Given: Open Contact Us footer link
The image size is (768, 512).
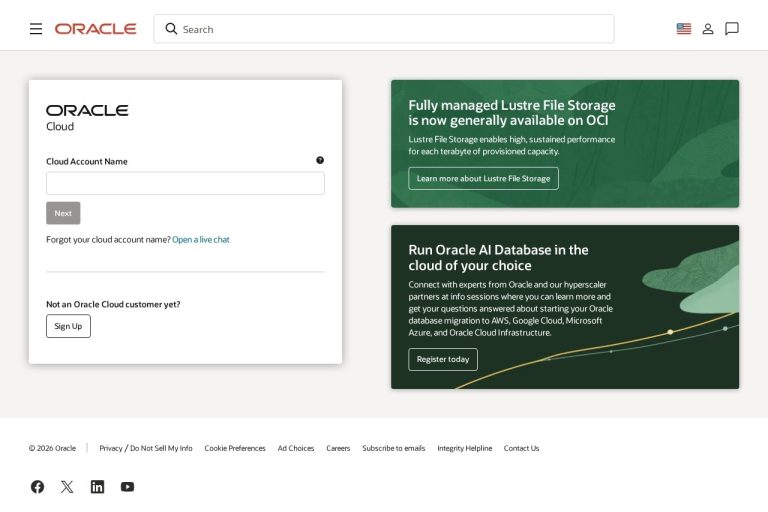Looking at the screenshot, I should coord(521,448).
